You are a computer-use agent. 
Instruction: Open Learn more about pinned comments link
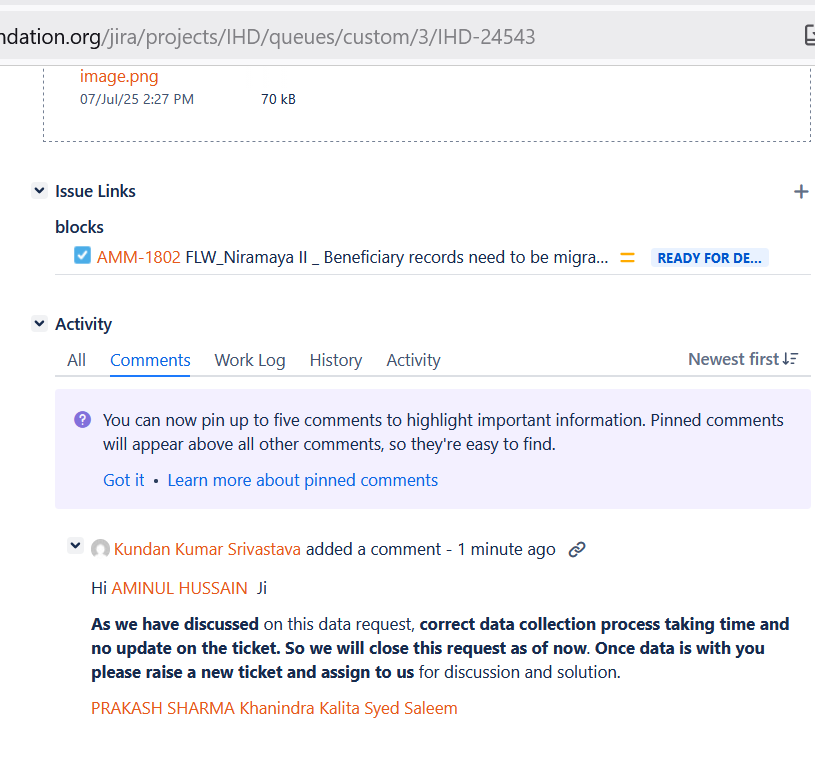pos(302,480)
